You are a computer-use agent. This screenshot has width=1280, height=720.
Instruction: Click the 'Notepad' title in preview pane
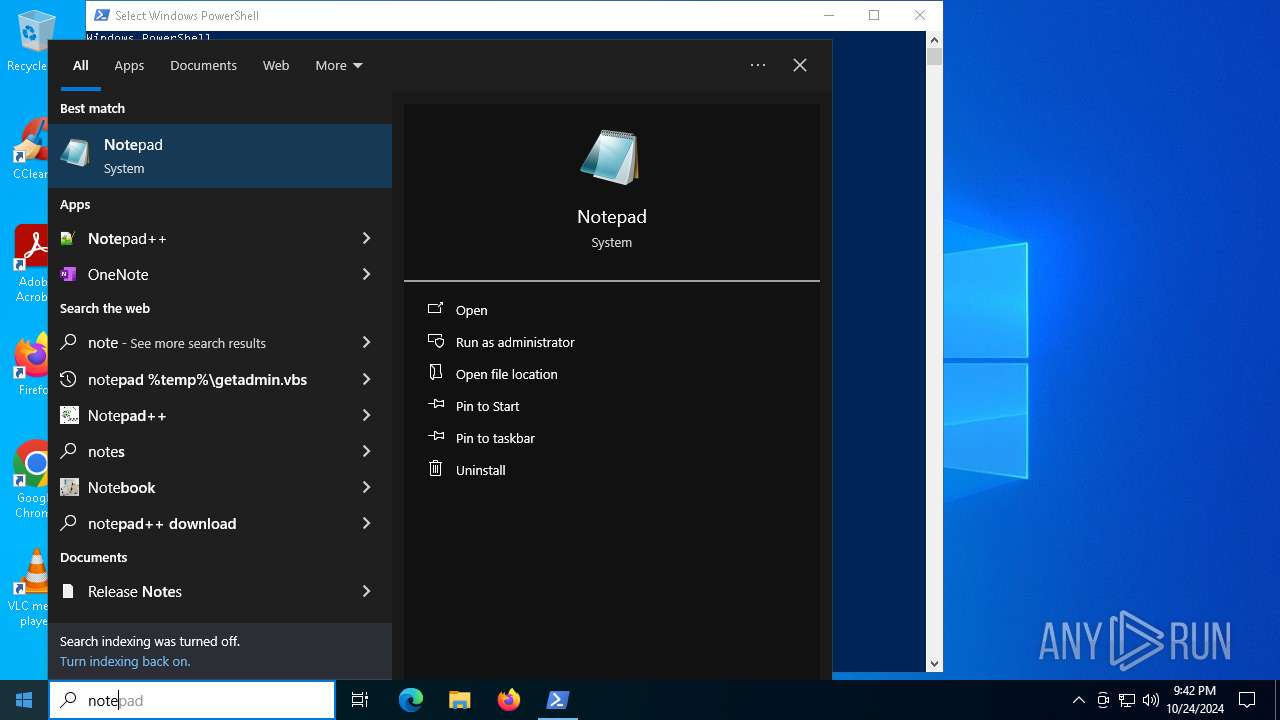[x=612, y=217]
